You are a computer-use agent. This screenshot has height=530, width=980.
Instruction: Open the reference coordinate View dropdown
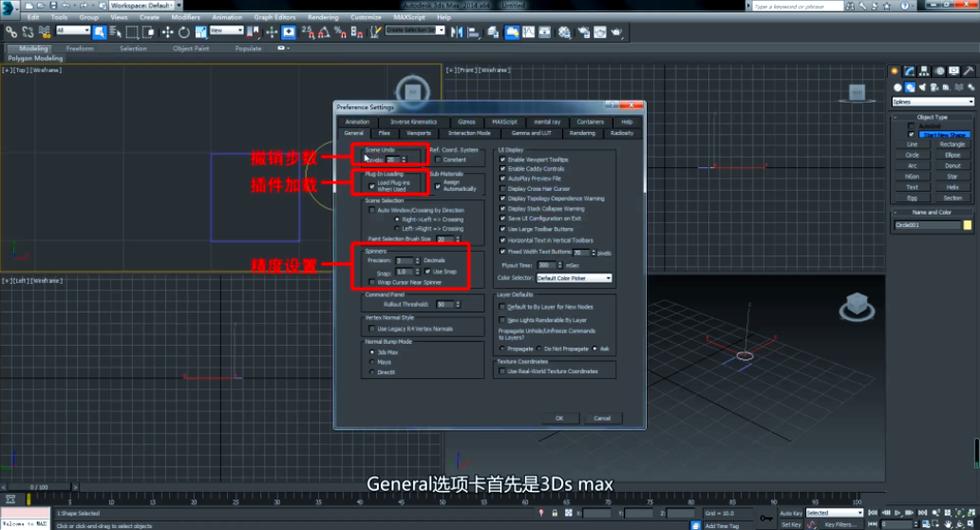[x=226, y=30]
